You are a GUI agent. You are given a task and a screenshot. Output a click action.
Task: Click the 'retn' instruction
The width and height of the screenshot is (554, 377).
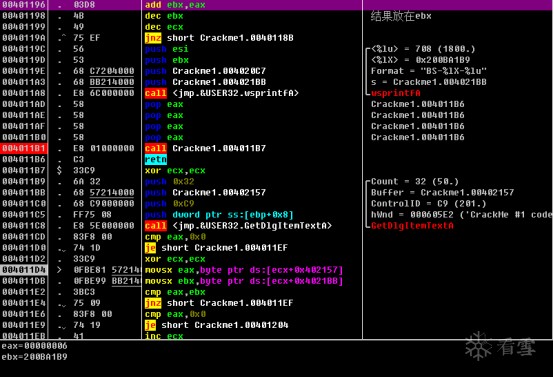155,159
